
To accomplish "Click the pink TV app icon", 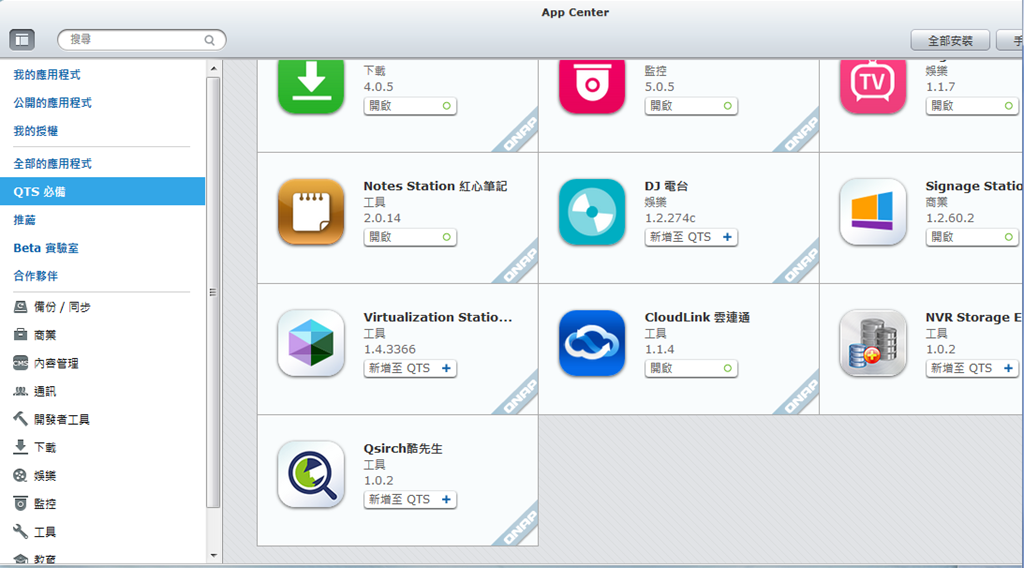I will (x=872, y=86).
